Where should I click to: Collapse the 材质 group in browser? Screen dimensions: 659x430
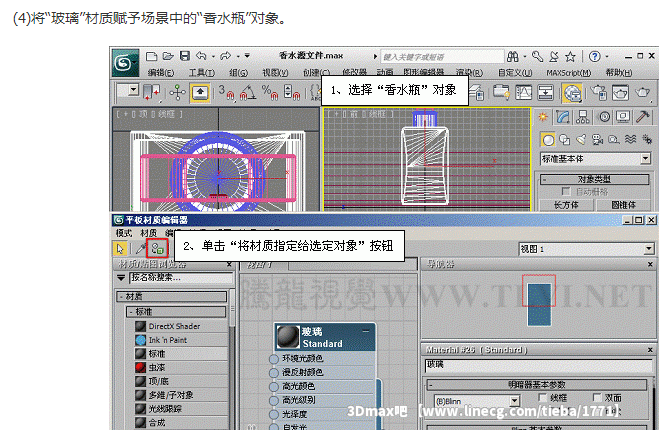coord(171,296)
